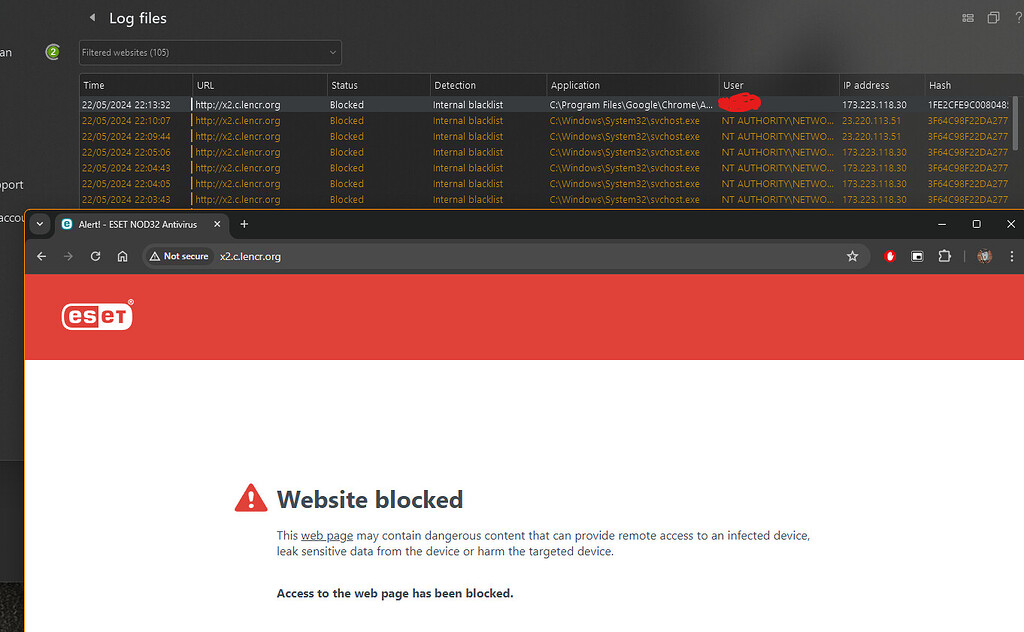Reload the x2.c.lencr.org page
This screenshot has height=632, width=1024.
pos(95,256)
